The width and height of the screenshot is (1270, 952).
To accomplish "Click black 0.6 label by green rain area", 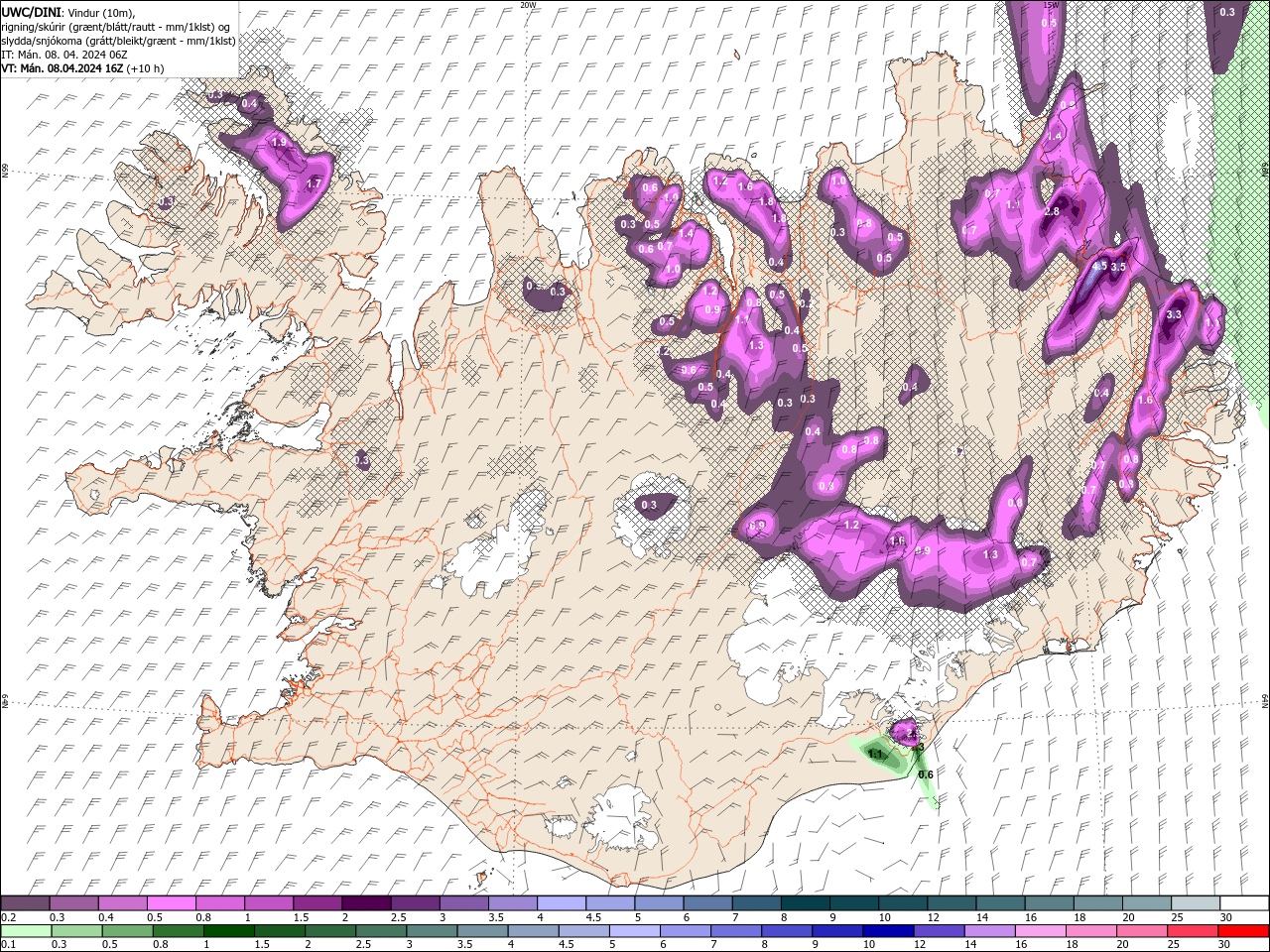I will pos(926,774).
